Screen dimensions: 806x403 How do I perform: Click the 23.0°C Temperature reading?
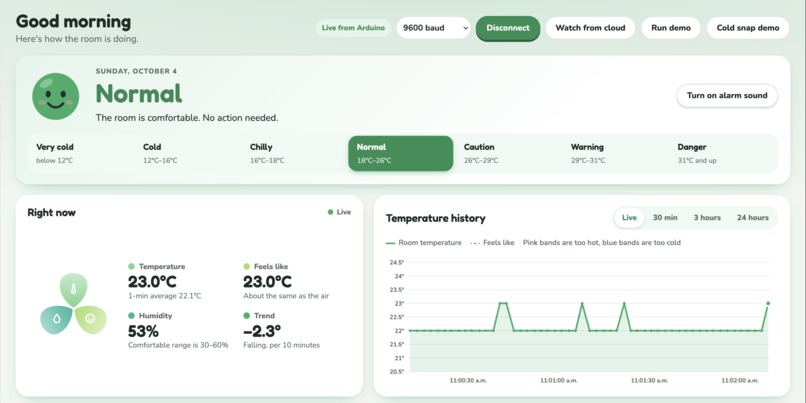coord(152,282)
